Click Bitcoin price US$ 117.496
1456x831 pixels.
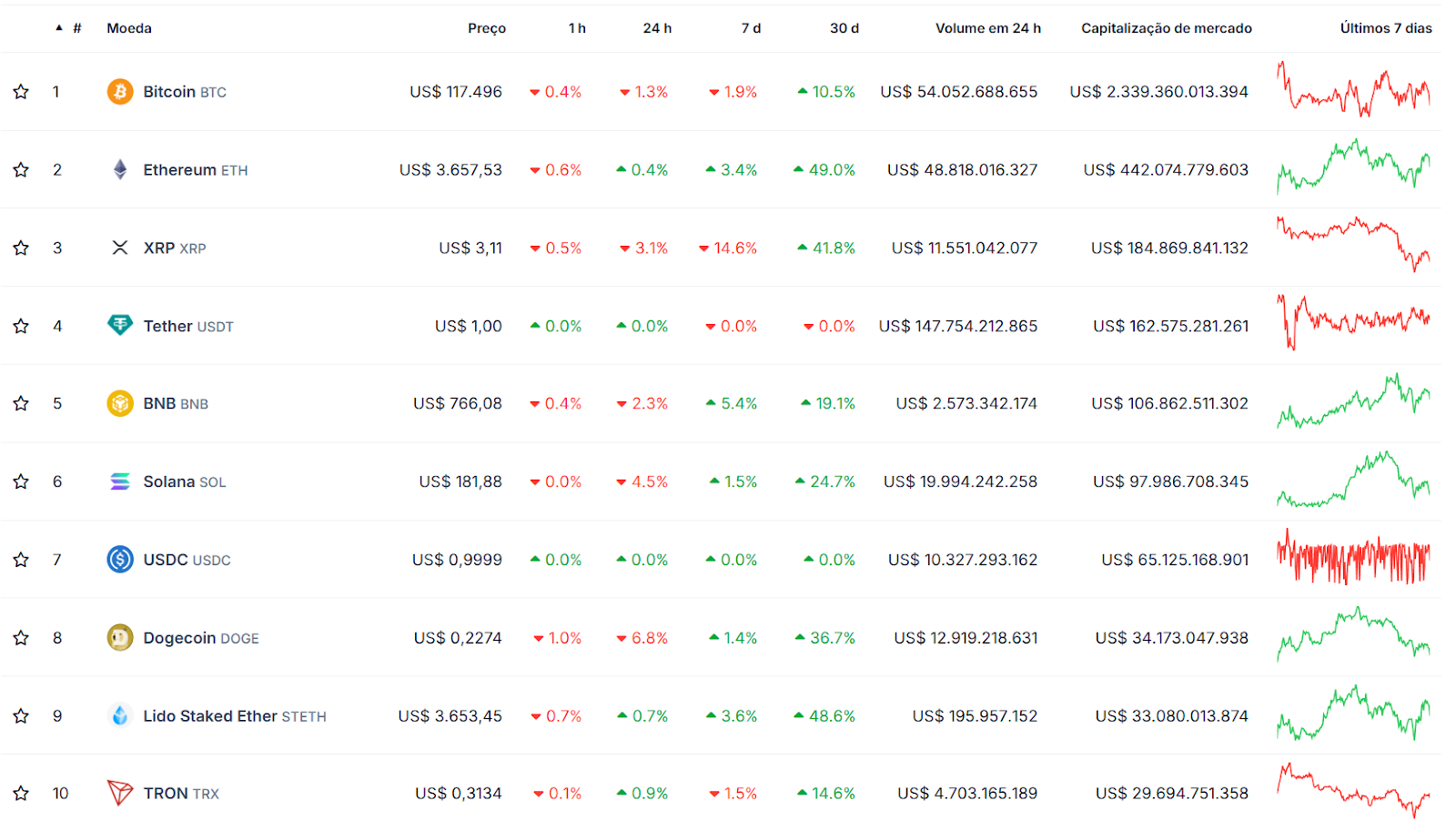(x=456, y=92)
